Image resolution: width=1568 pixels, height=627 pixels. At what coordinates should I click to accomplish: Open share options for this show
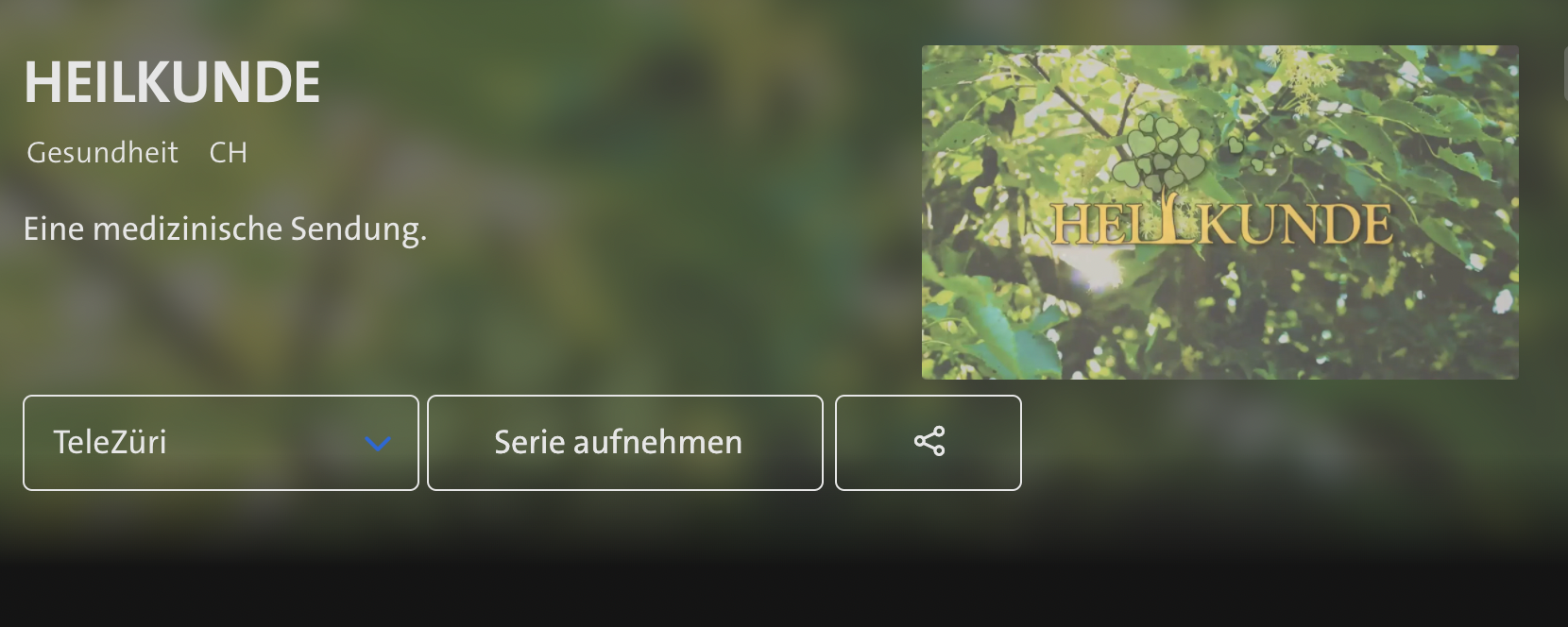pos(929,443)
